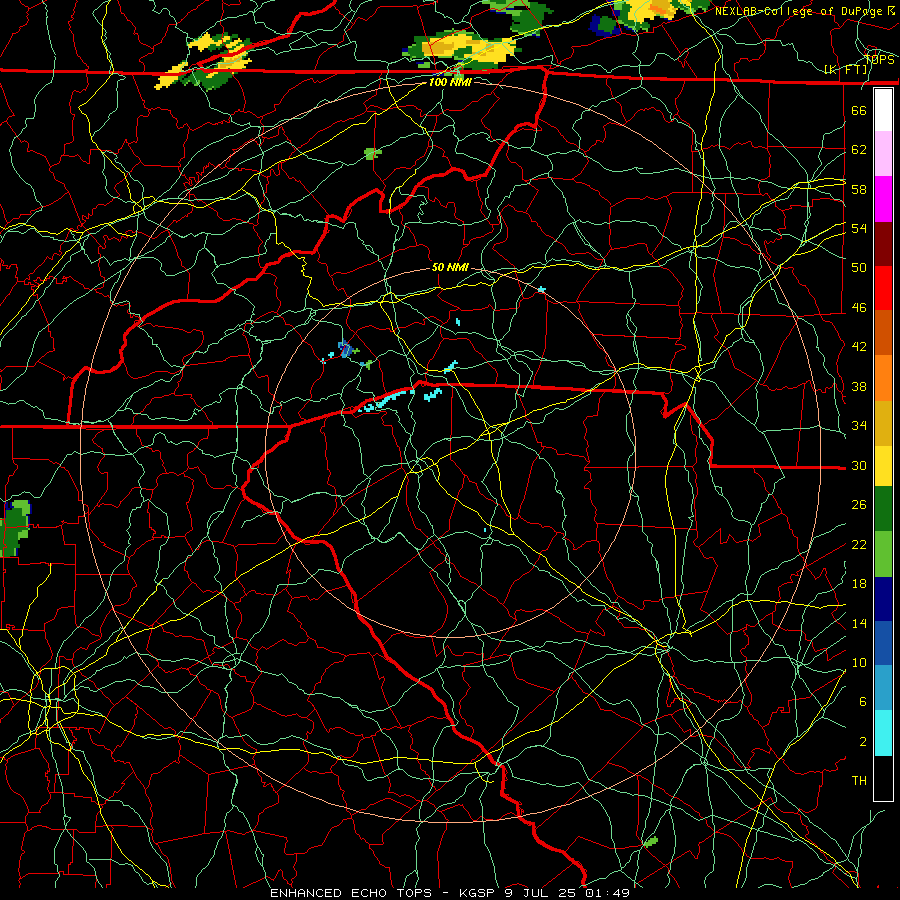Click the "ENHANCED ECHO TOPS - KGSP" title text
Image resolution: width=900 pixels, height=900 pixels.
click(384, 893)
